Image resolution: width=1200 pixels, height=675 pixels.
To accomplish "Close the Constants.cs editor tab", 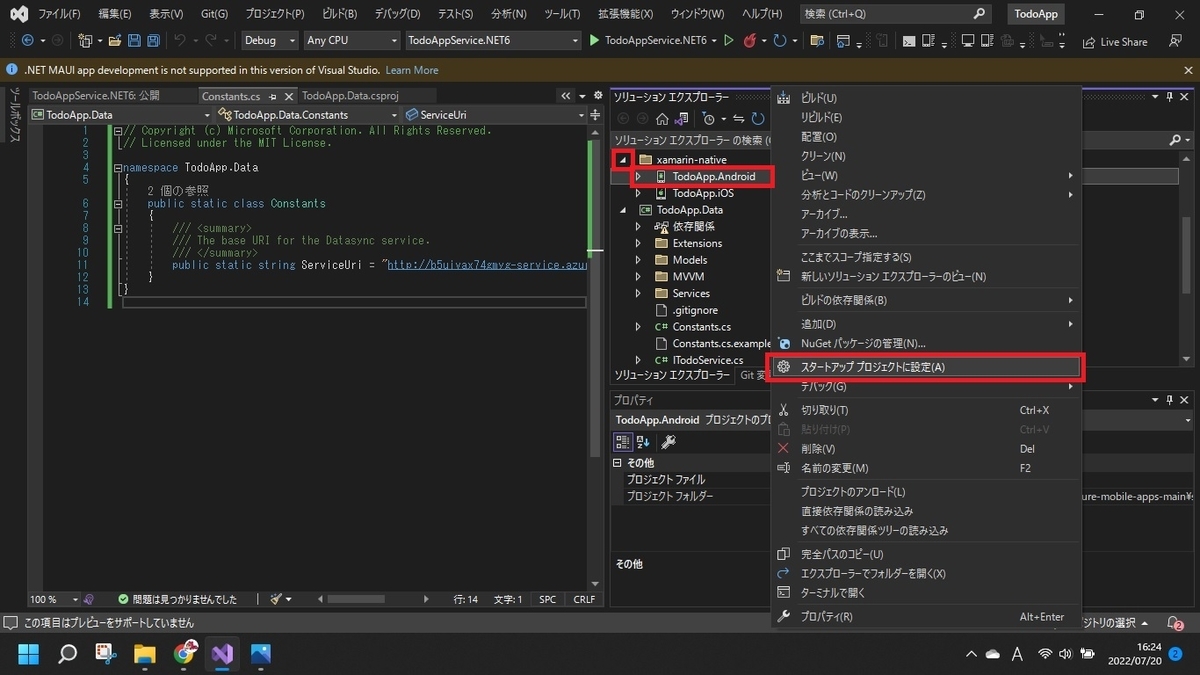I will pos(288,97).
